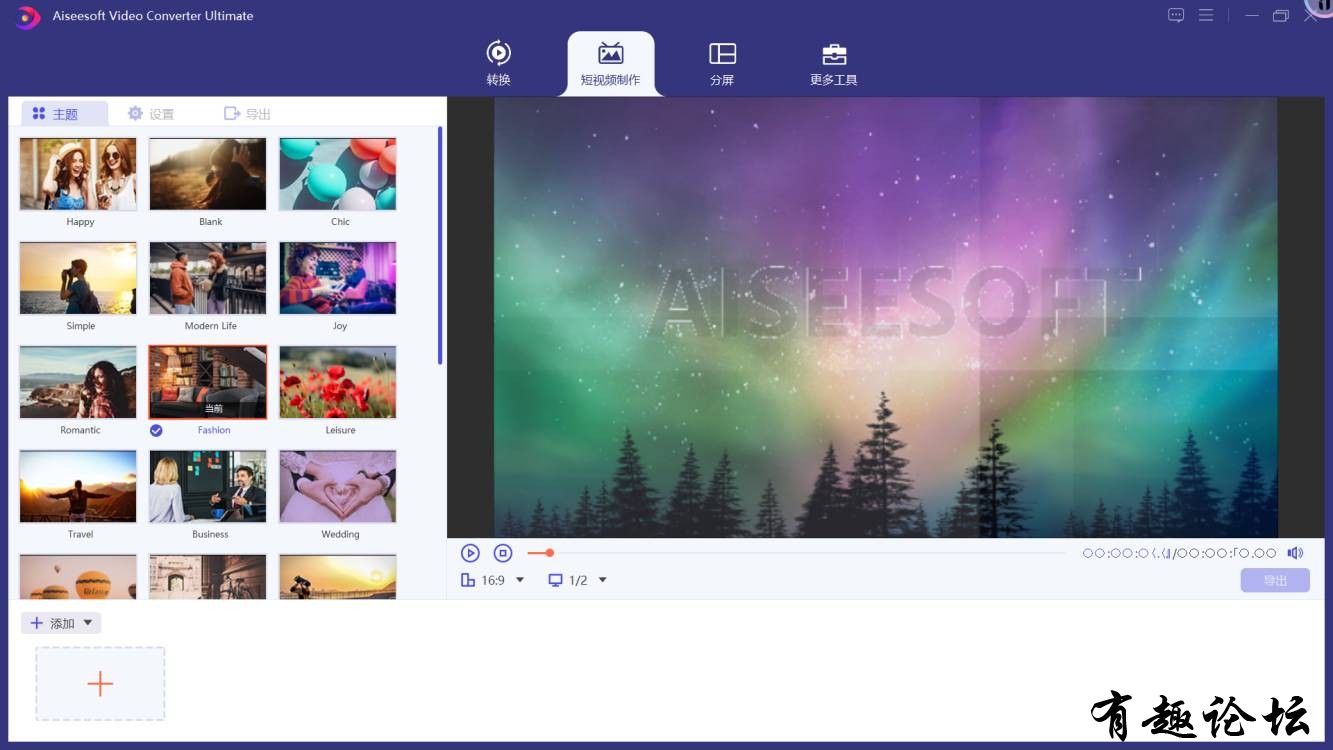Select the Blank theme thumbnail
Viewport: 1333px width, 750px height.
tap(208, 174)
